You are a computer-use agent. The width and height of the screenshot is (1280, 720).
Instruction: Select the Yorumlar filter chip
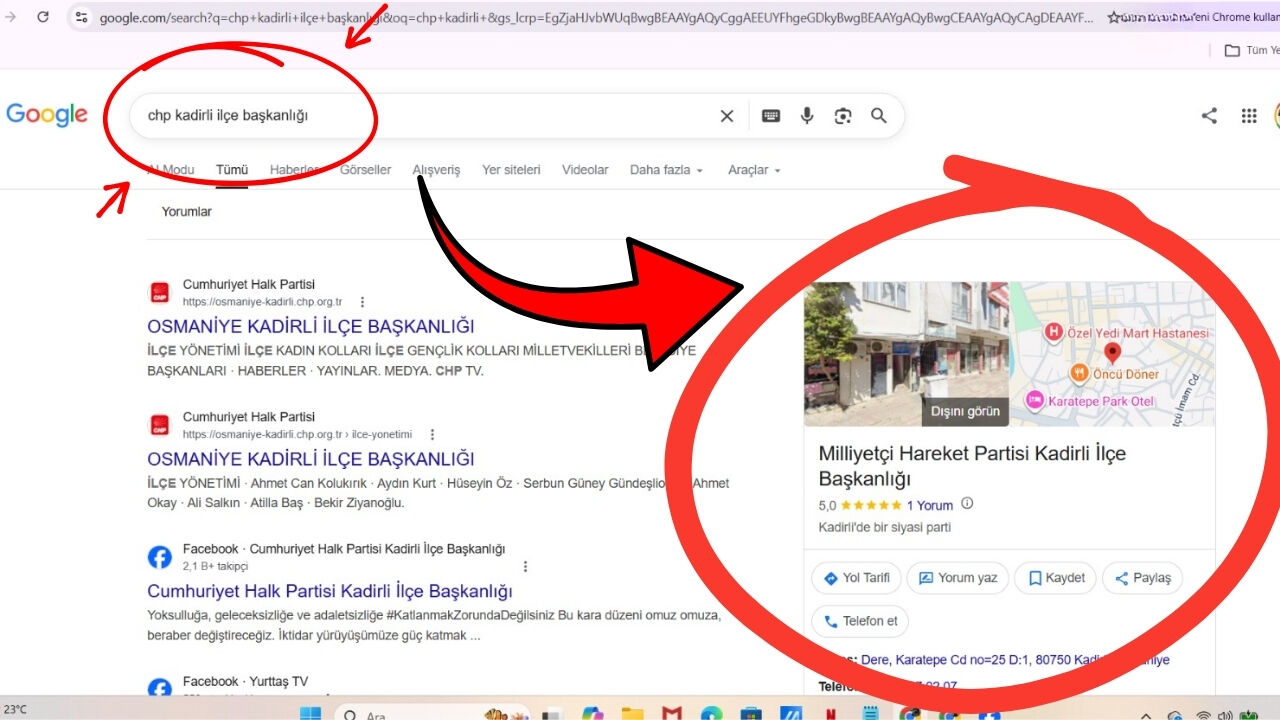(187, 212)
